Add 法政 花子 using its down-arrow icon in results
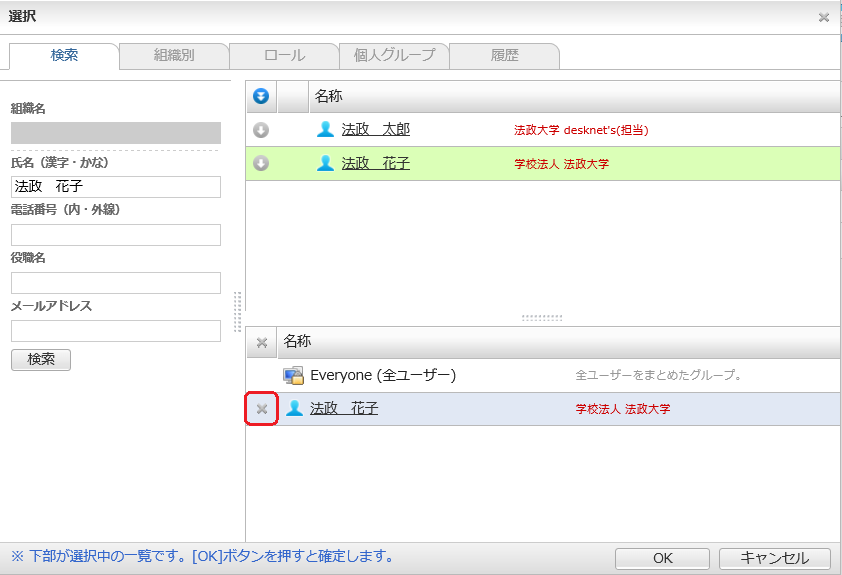842x575 pixels. tap(261, 163)
